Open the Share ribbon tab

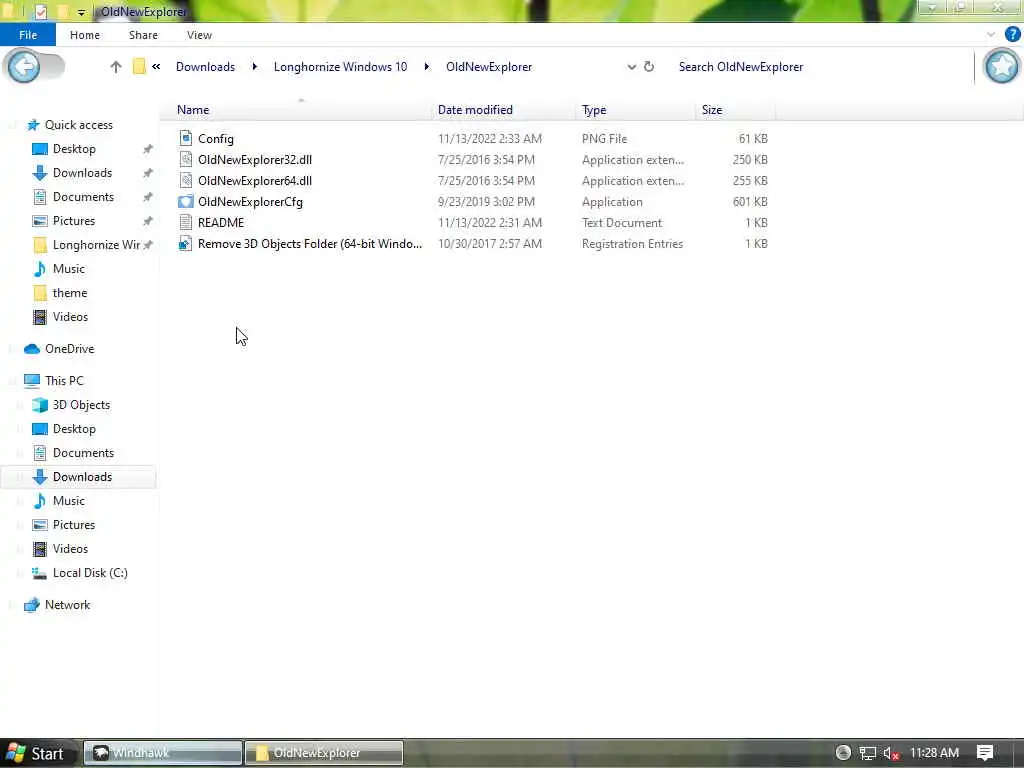click(x=143, y=35)
